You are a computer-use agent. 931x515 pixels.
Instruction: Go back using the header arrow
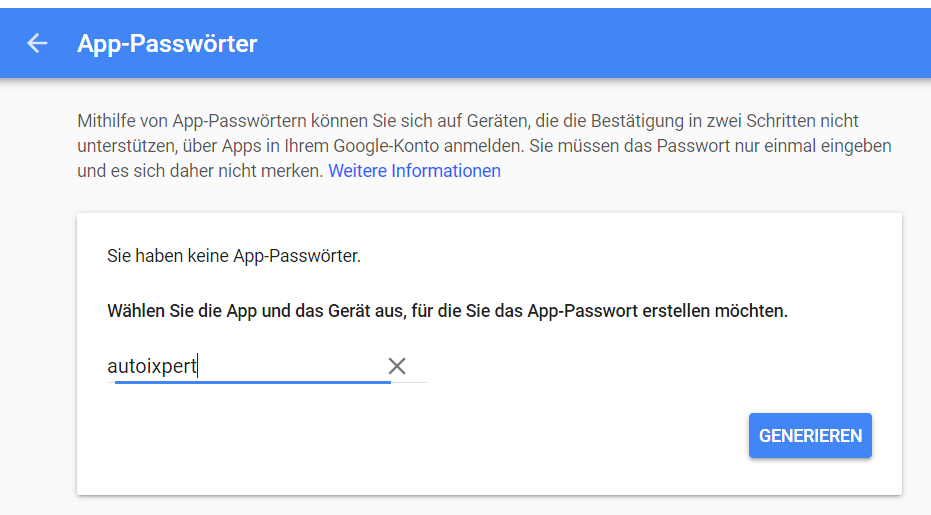(x=37, y=43)
